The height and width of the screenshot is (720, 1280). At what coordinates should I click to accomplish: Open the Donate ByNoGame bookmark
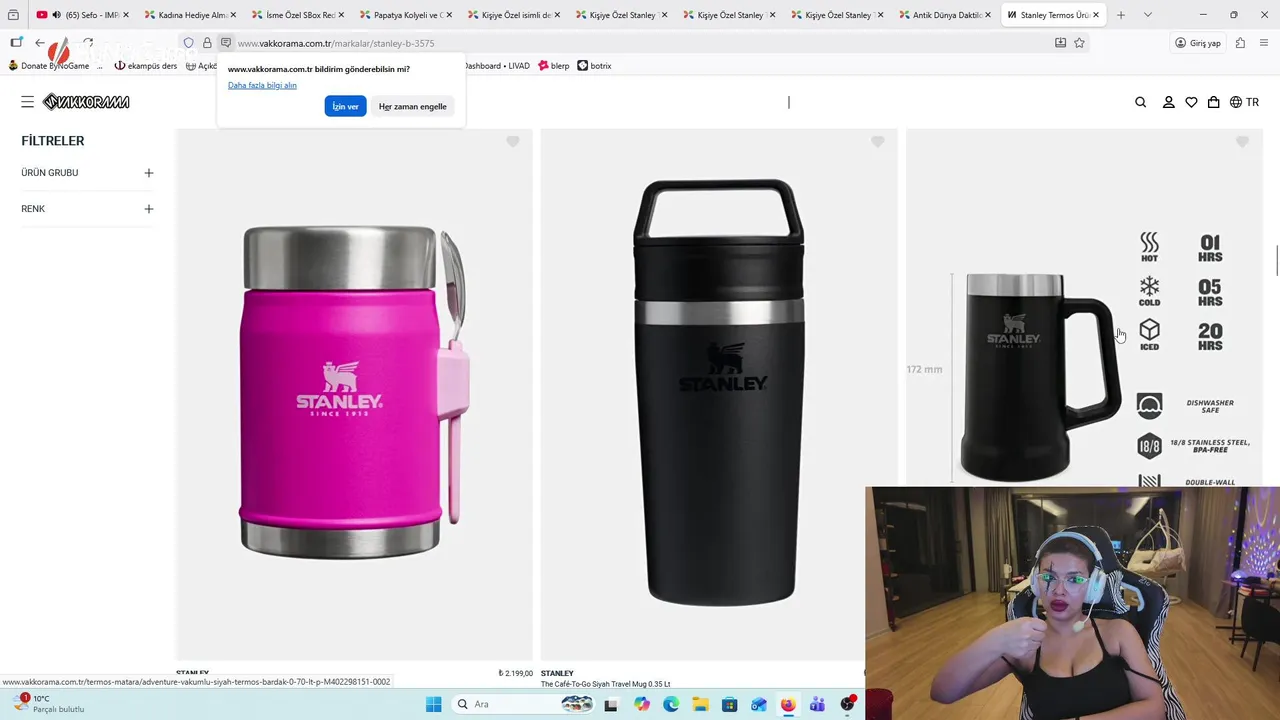coord(49,66)
